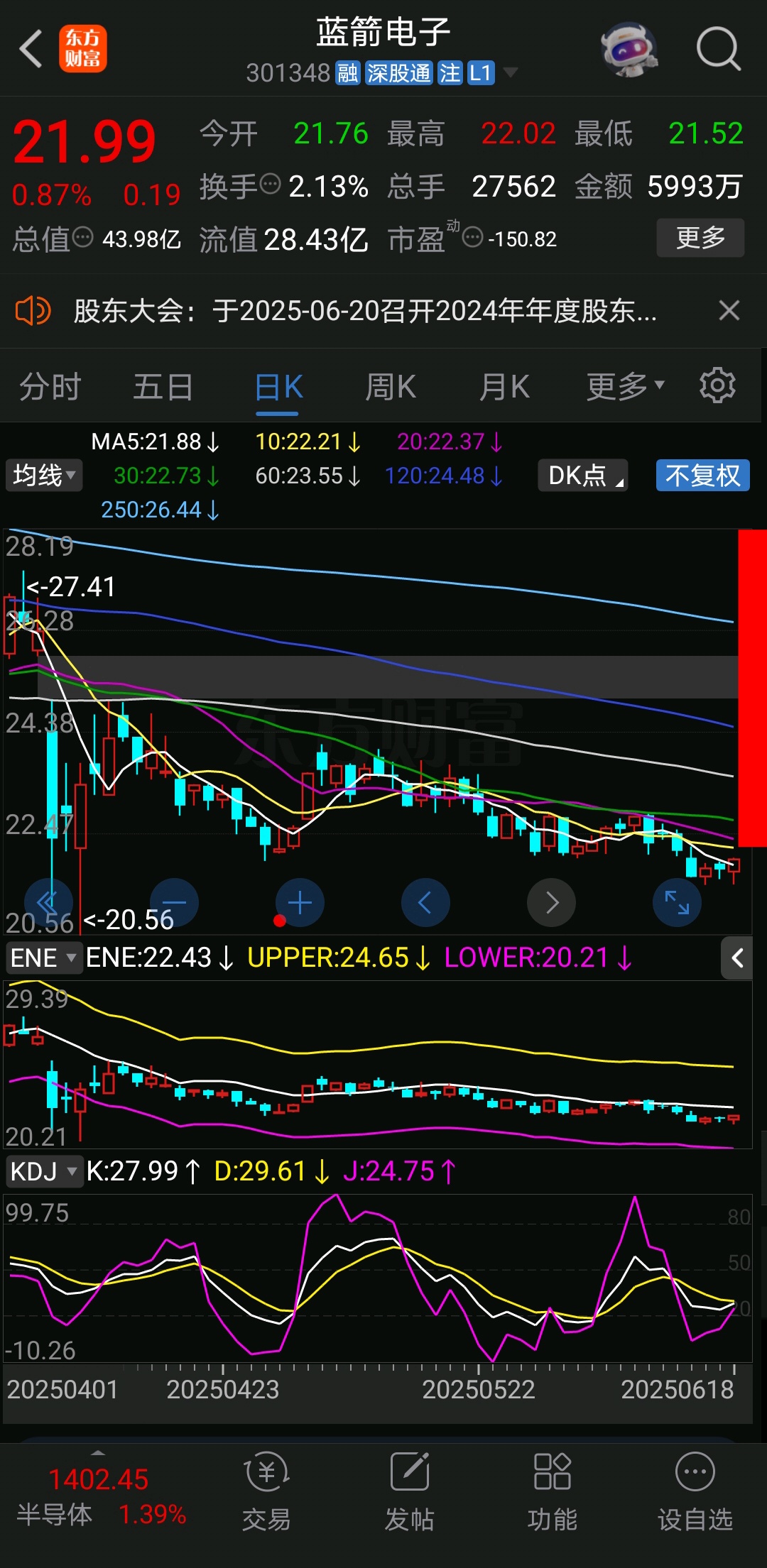The width and height of the screenshot is (767, 1568).
Task: Go back using the top-left arrow
Action: (31, 49)
